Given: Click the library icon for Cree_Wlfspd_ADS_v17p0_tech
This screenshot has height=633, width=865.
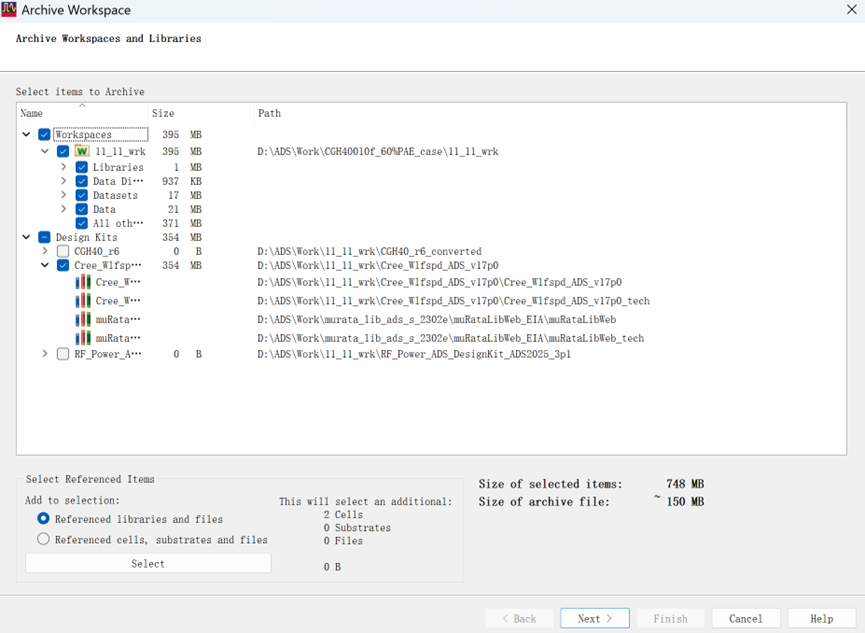Looking at the screenshot, I should coord(83,301).
